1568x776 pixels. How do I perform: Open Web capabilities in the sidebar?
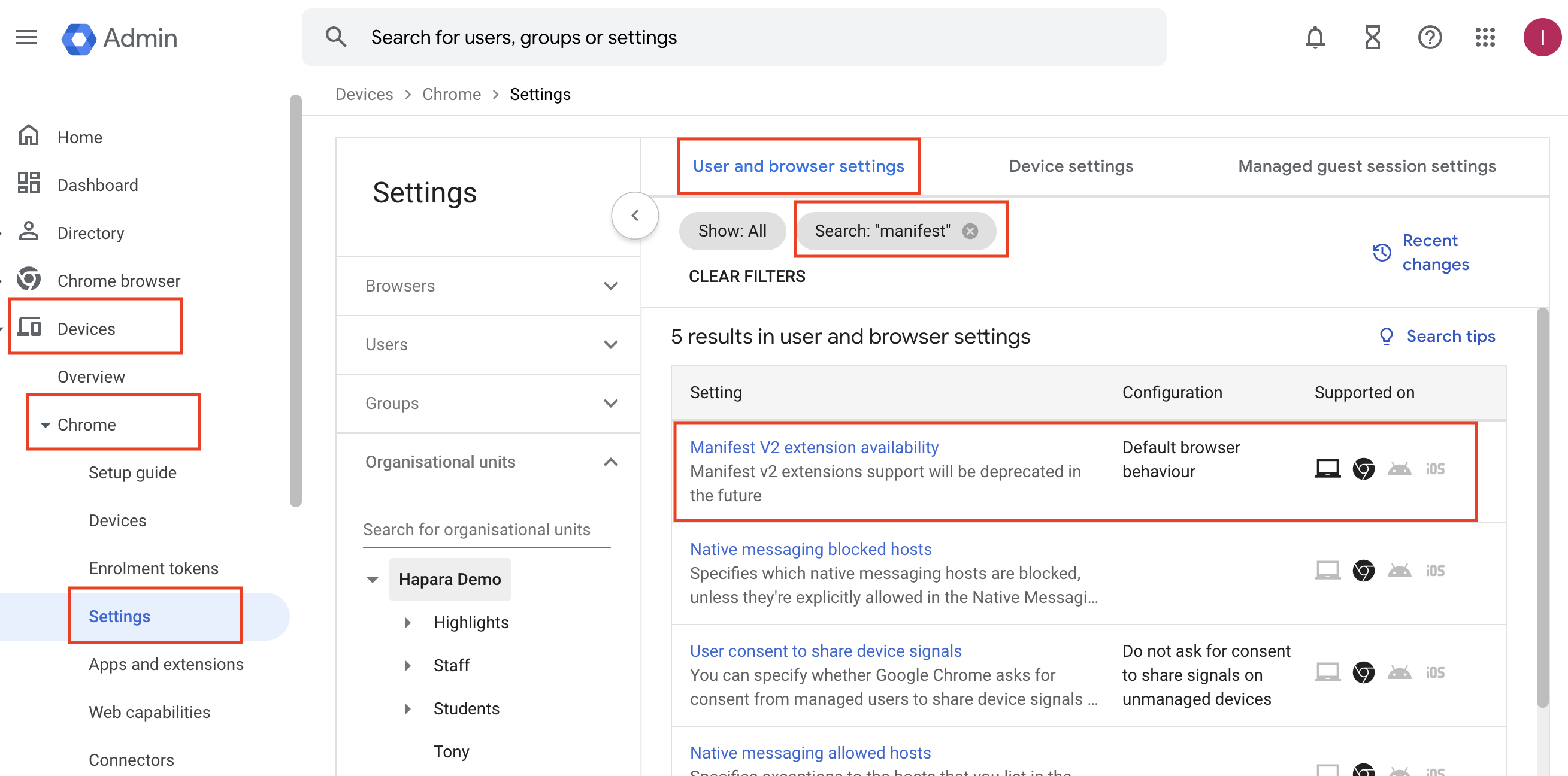(149, 712)
